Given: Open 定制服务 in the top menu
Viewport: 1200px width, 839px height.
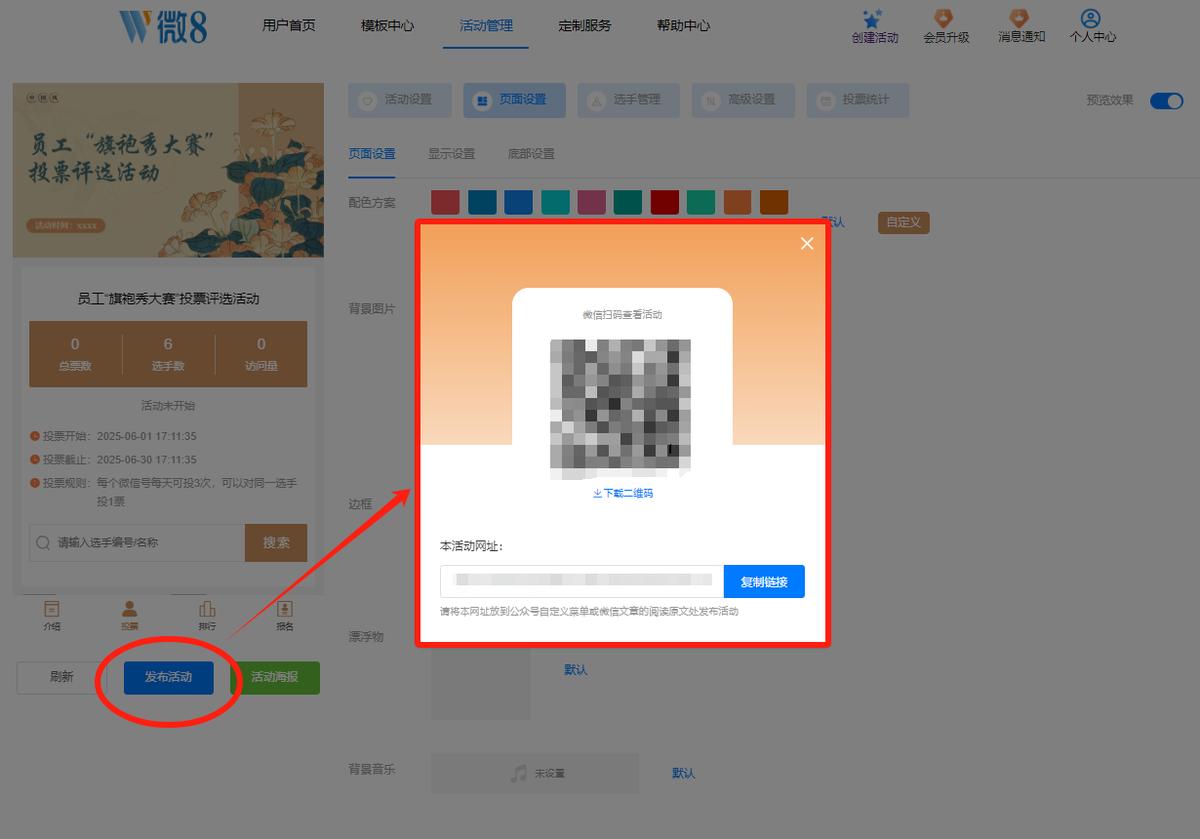Looking at the screenshot, I should 585,26.
